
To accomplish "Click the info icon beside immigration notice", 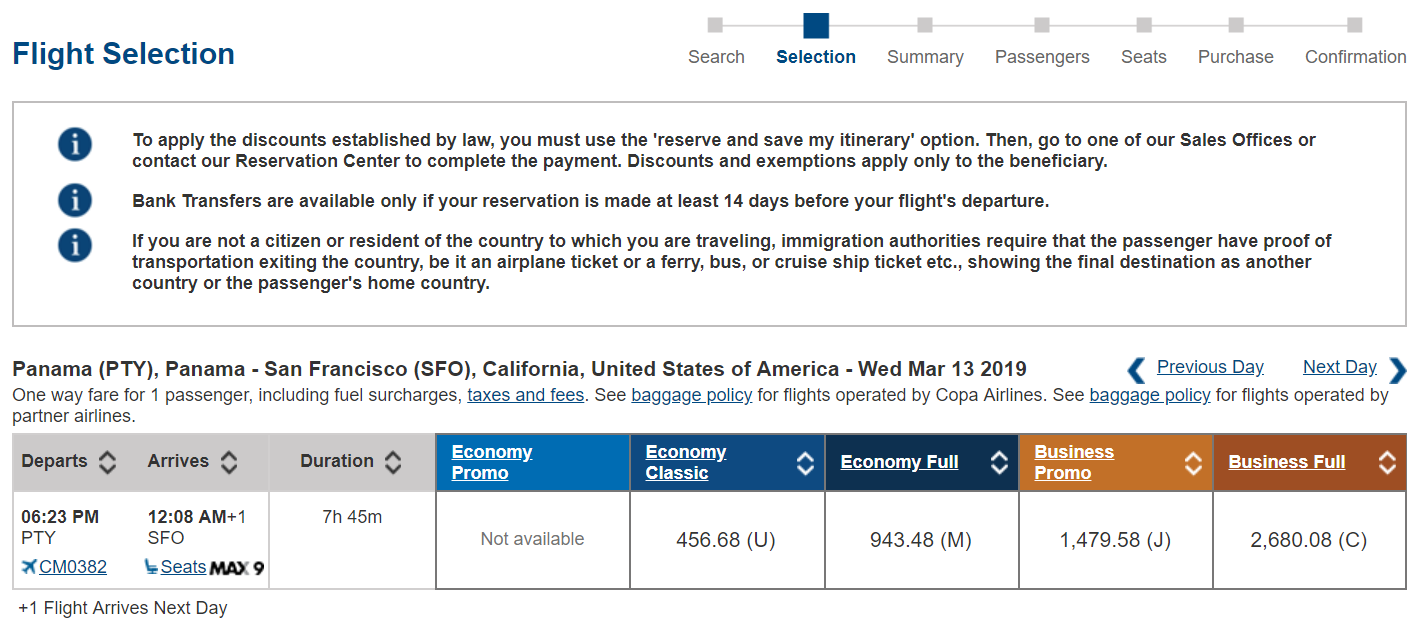I will coord(75,245).
